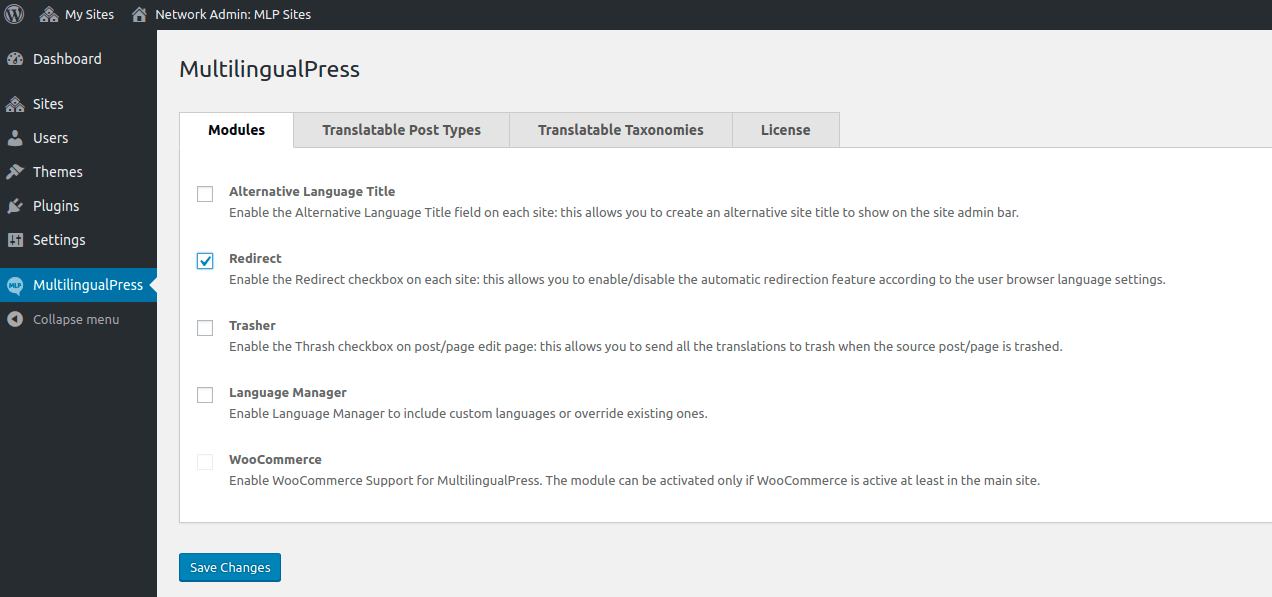Enable the Trasher module
Image resolution: width=1272 pixels, height=597 pixels.
[x=205, y=328]
